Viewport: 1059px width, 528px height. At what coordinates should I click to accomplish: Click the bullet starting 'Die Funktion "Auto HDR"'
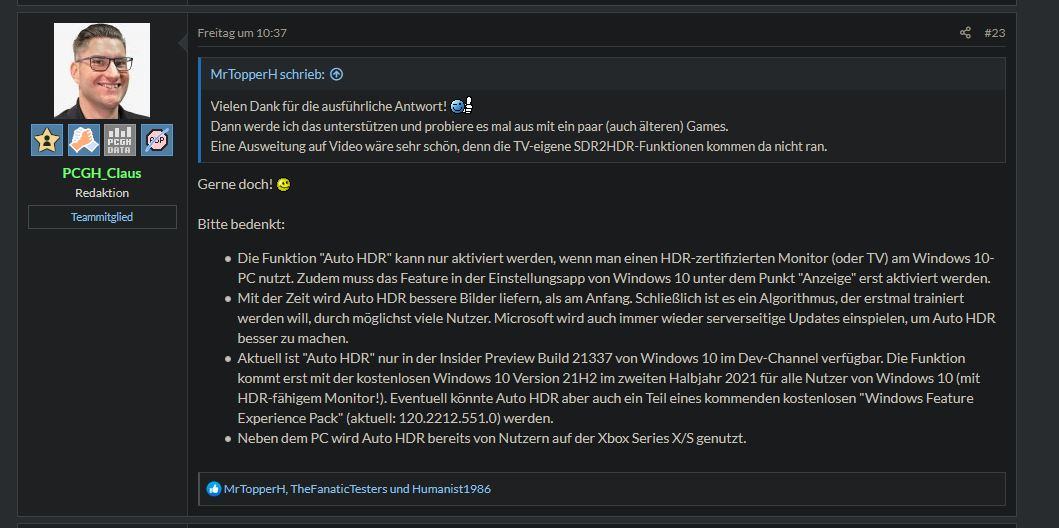pos(616,268)
